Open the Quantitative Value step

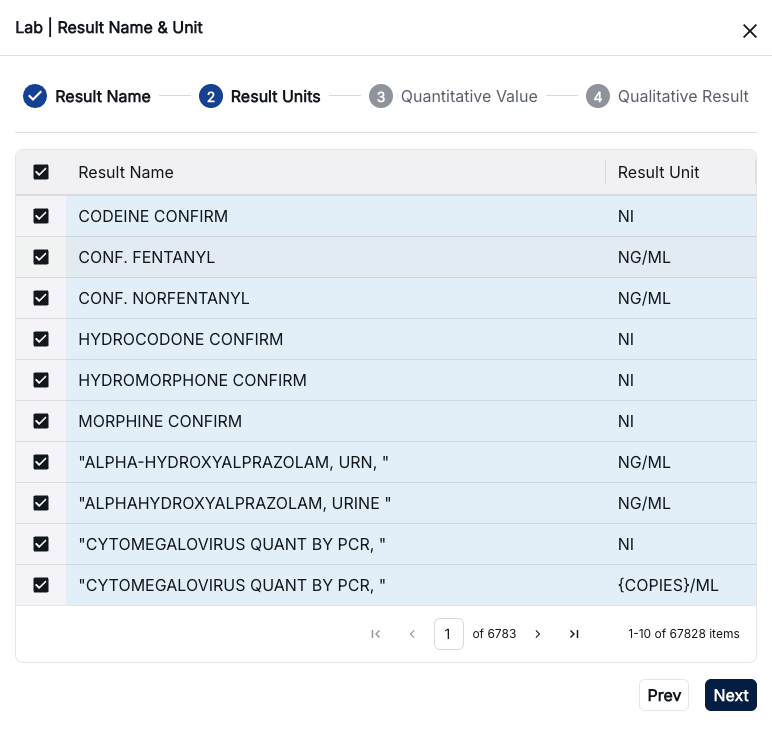tap(469, 96)
